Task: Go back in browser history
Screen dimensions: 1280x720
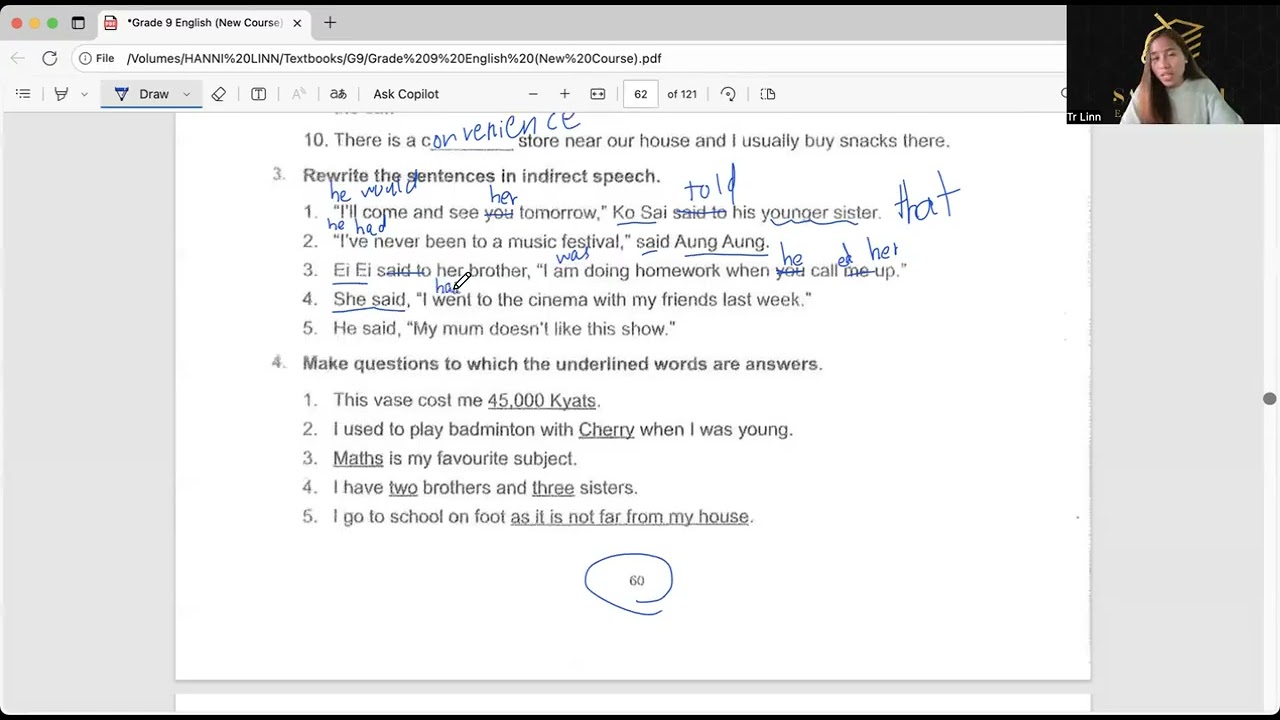Action: click(19, 58)
